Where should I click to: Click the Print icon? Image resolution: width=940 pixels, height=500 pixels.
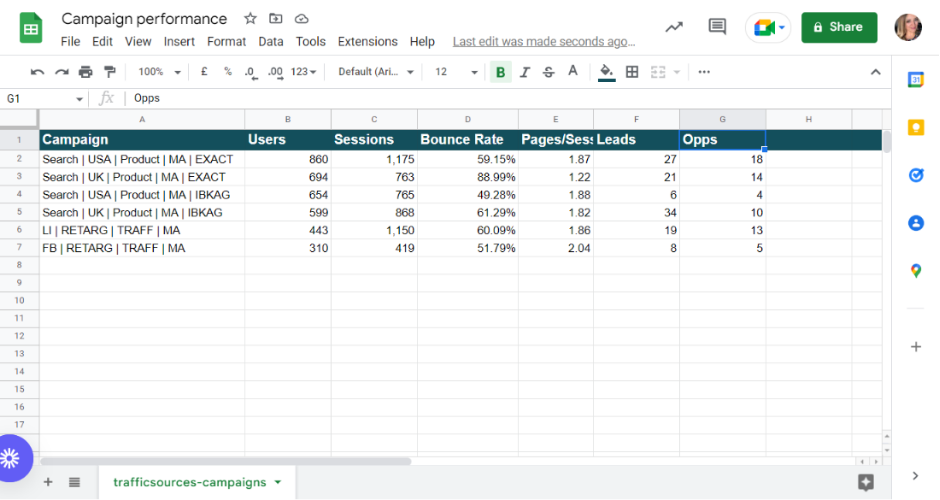coord(86,72)
